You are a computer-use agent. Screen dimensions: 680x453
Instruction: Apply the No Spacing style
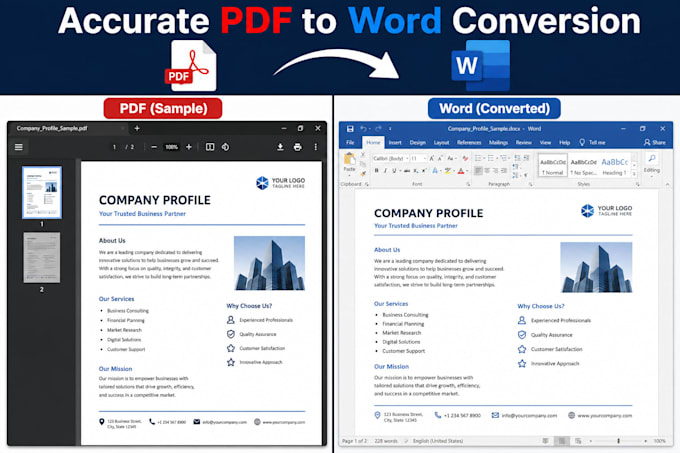(x=583, y=166)
